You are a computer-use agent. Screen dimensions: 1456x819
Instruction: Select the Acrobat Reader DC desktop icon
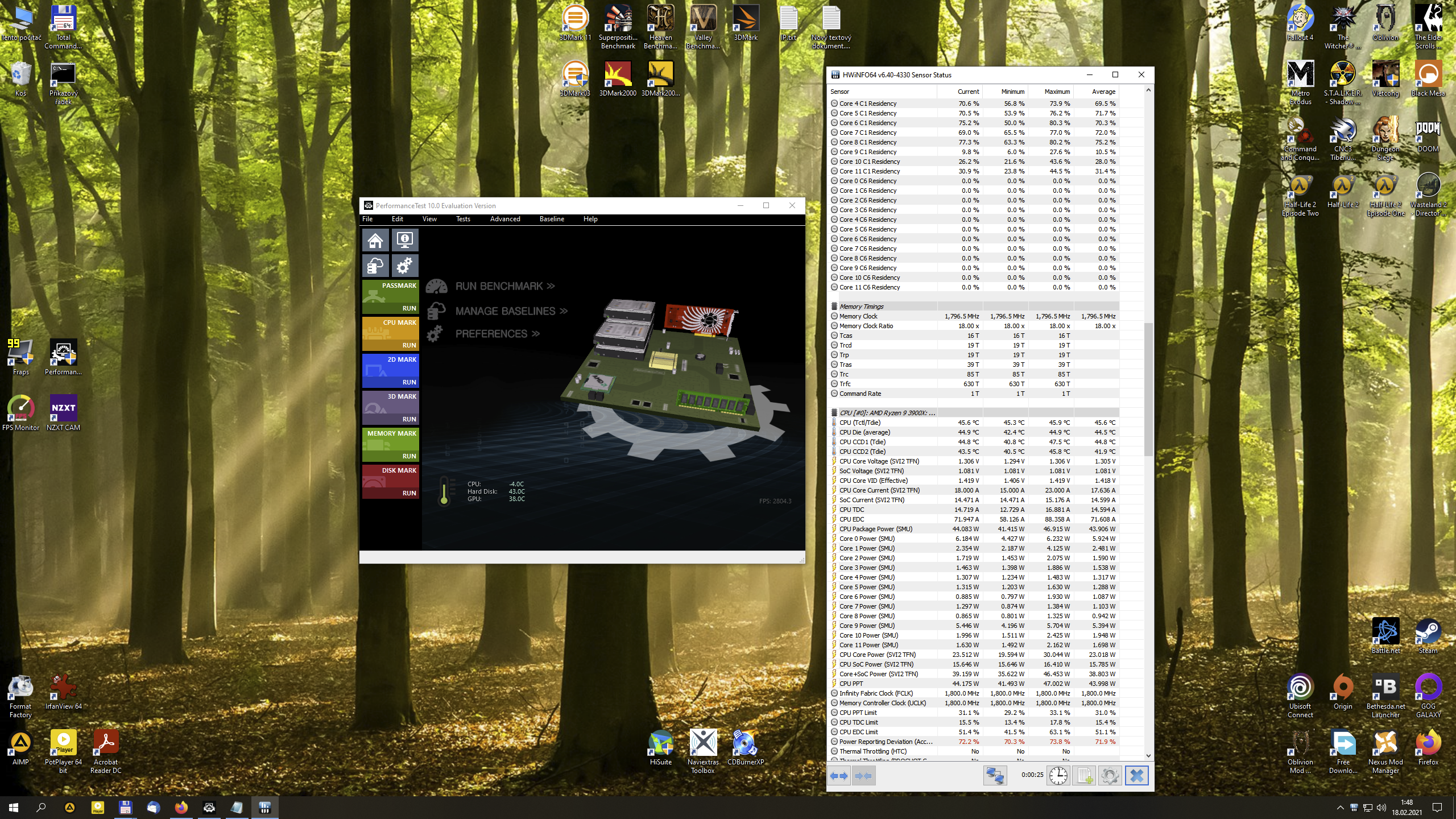point(106,752)
